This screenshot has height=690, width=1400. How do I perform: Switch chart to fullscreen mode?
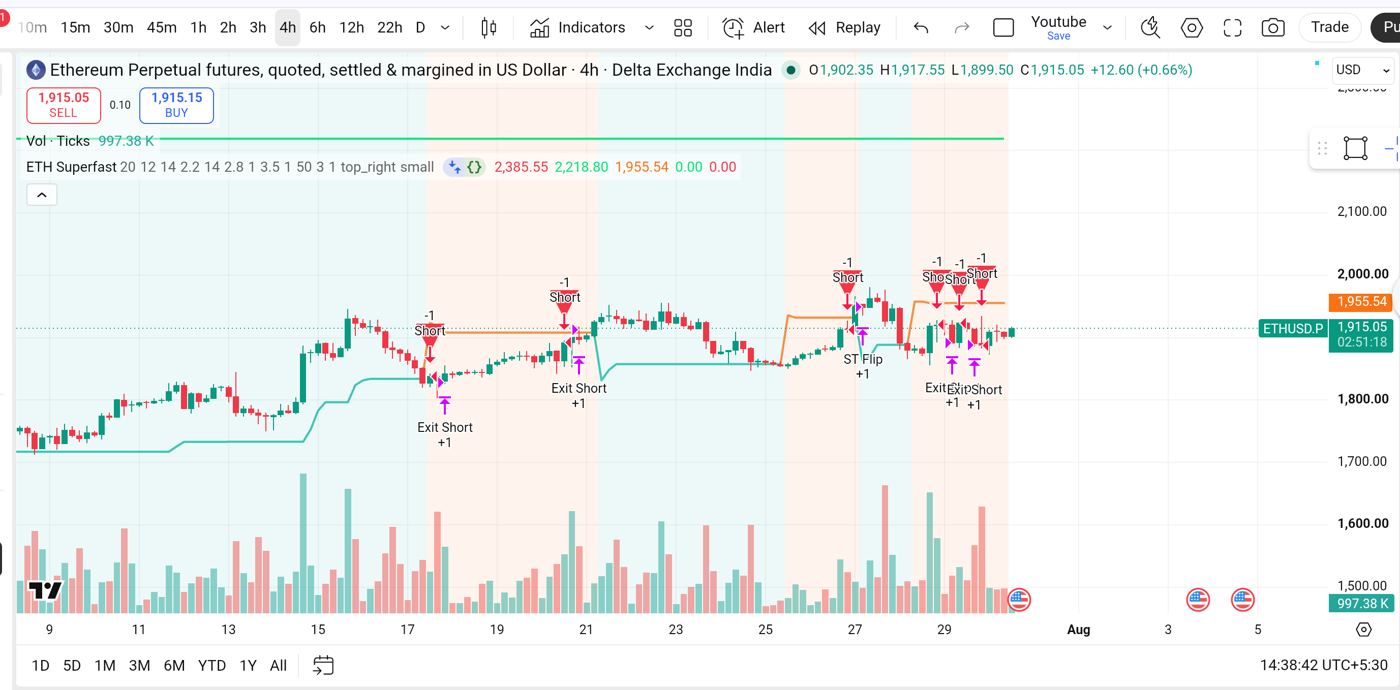coord(1233,28)
